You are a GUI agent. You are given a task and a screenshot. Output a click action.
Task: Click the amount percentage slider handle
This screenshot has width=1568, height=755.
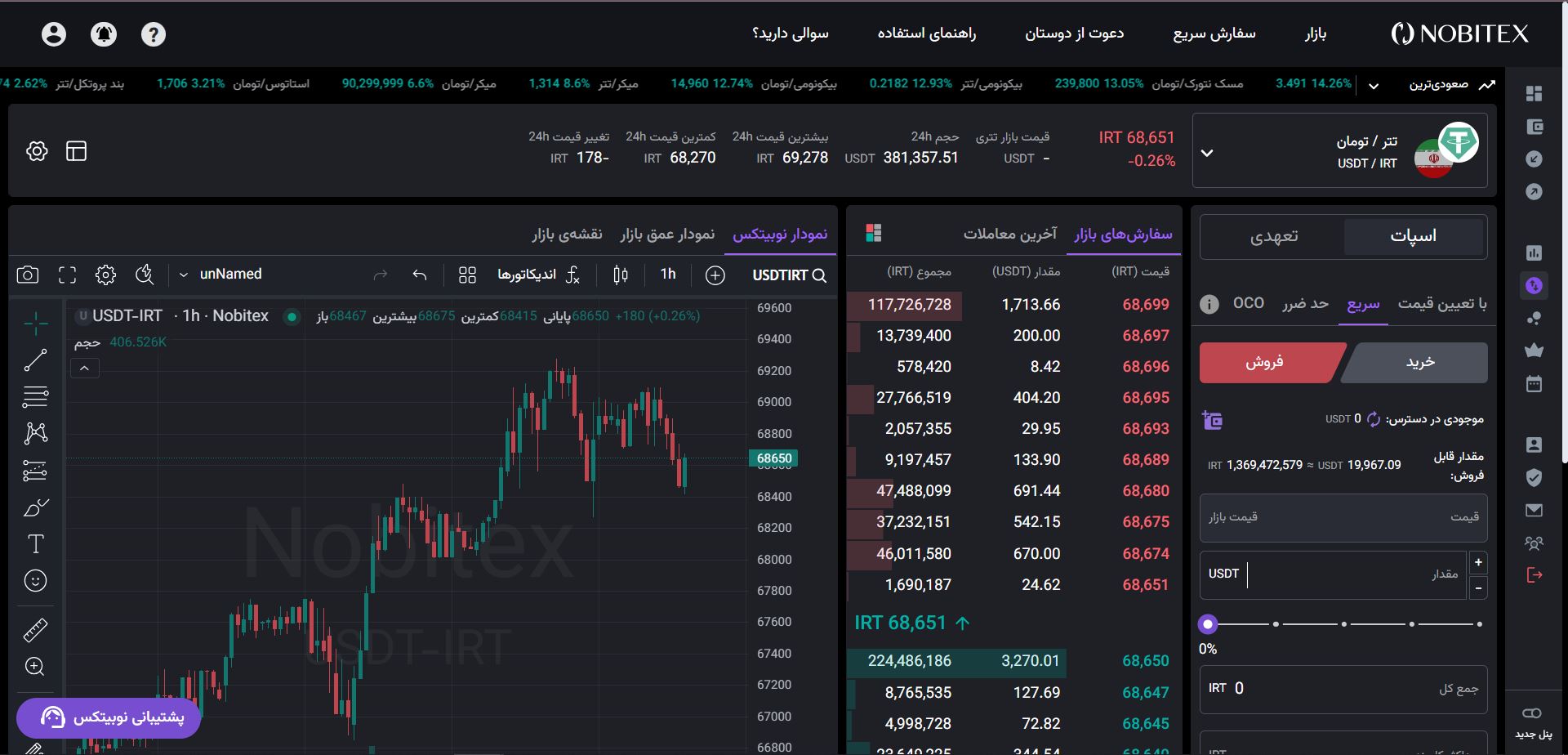(1208, 624)
